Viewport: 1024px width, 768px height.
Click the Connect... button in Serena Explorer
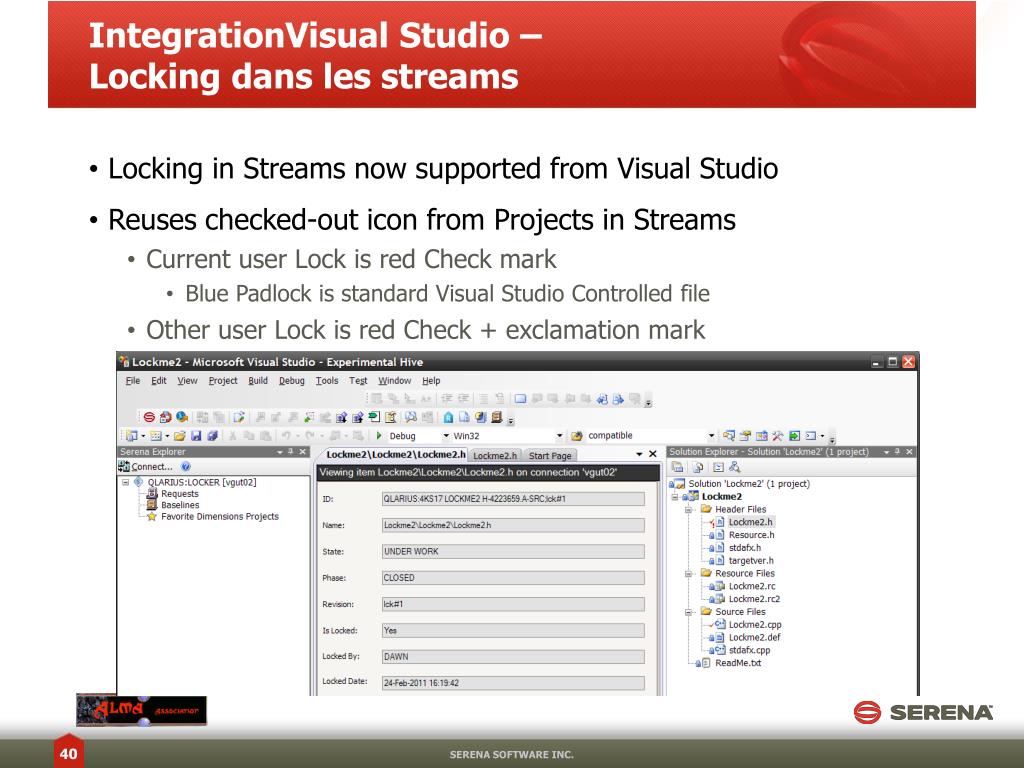tap(145, 466)
